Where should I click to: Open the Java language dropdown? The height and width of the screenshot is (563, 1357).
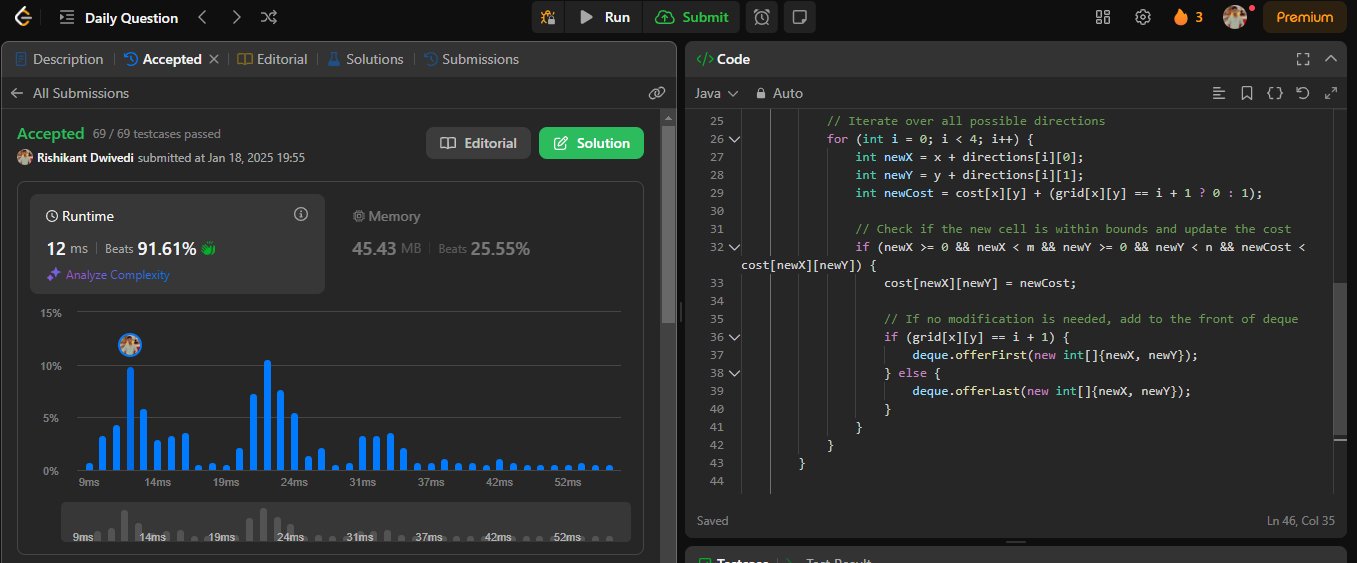[x=716, y=93]
